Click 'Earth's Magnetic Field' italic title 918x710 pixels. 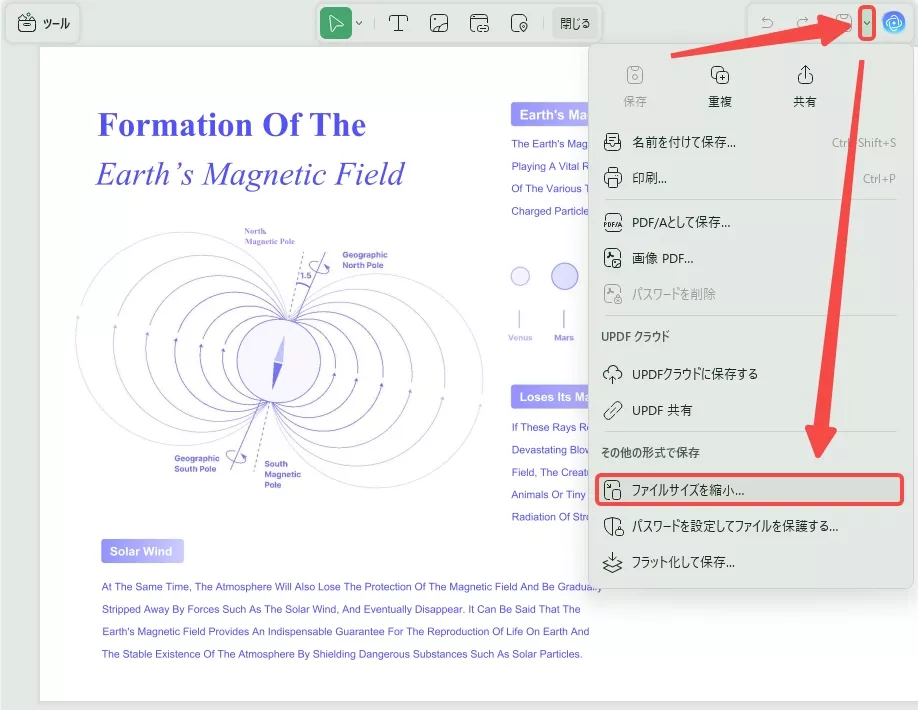pyautogui.click(x=250, y=174)
